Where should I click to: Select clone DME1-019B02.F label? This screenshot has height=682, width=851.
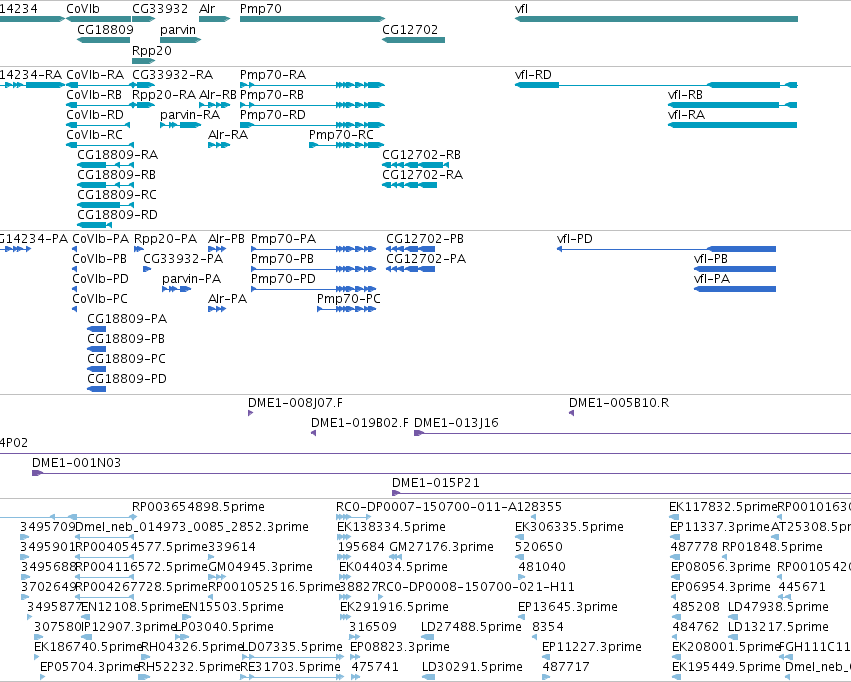pos(360,423)
